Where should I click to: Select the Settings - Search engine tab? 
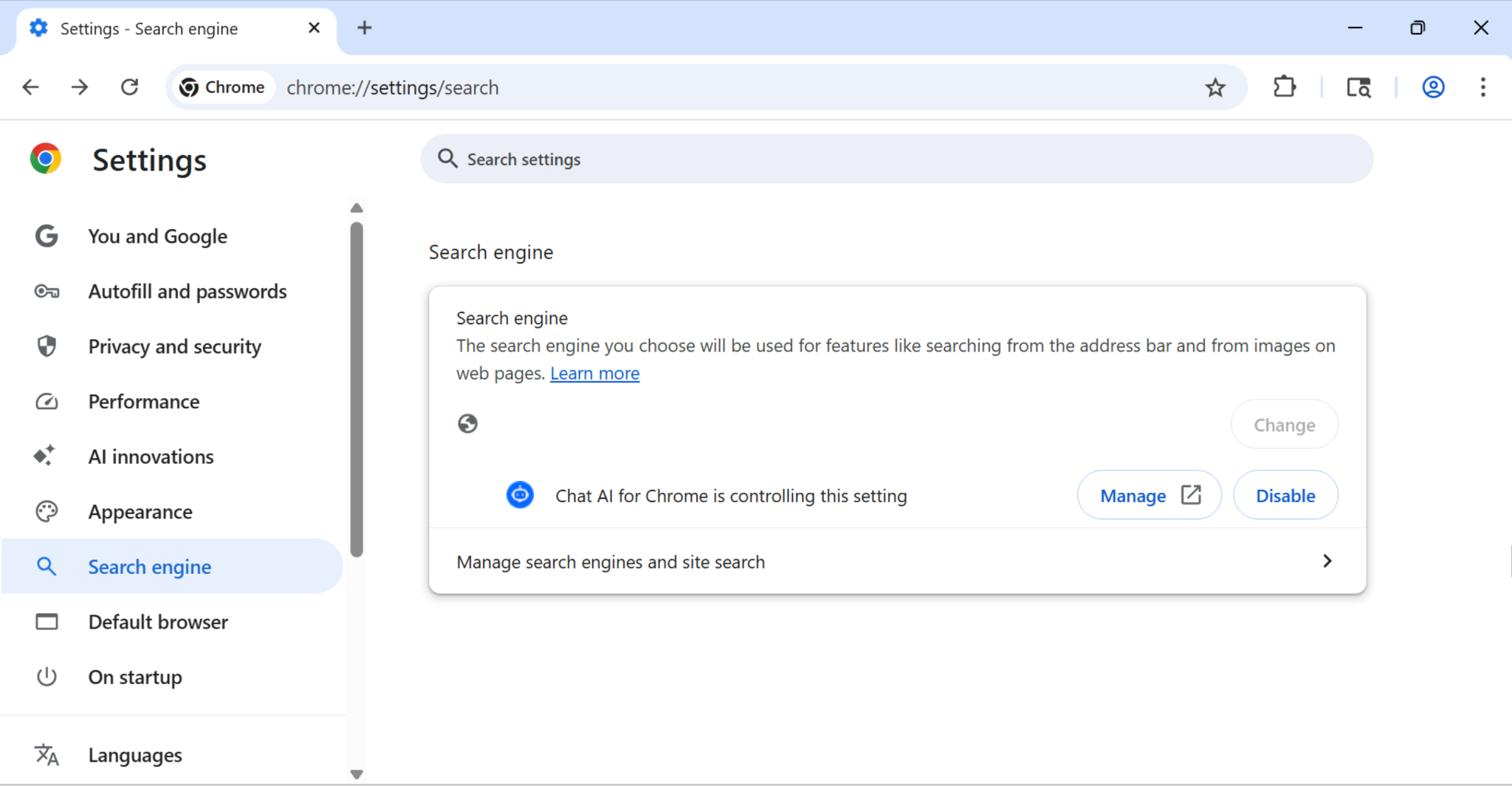coord(176,30)
